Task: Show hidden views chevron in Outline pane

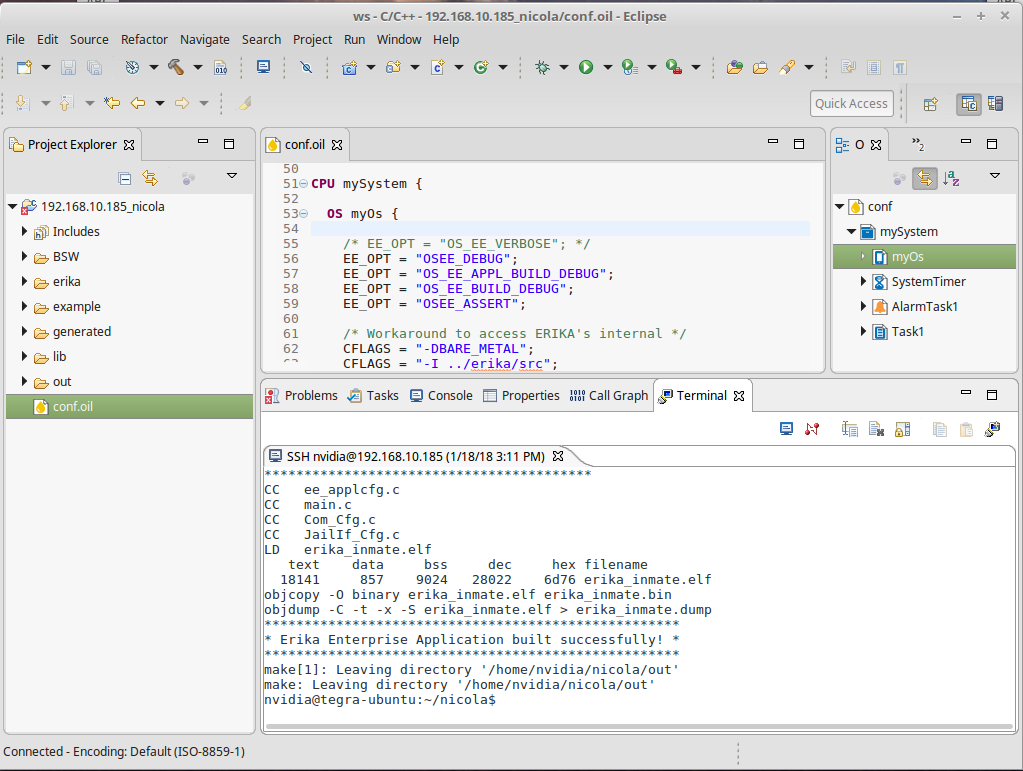Action: point(918,144)
